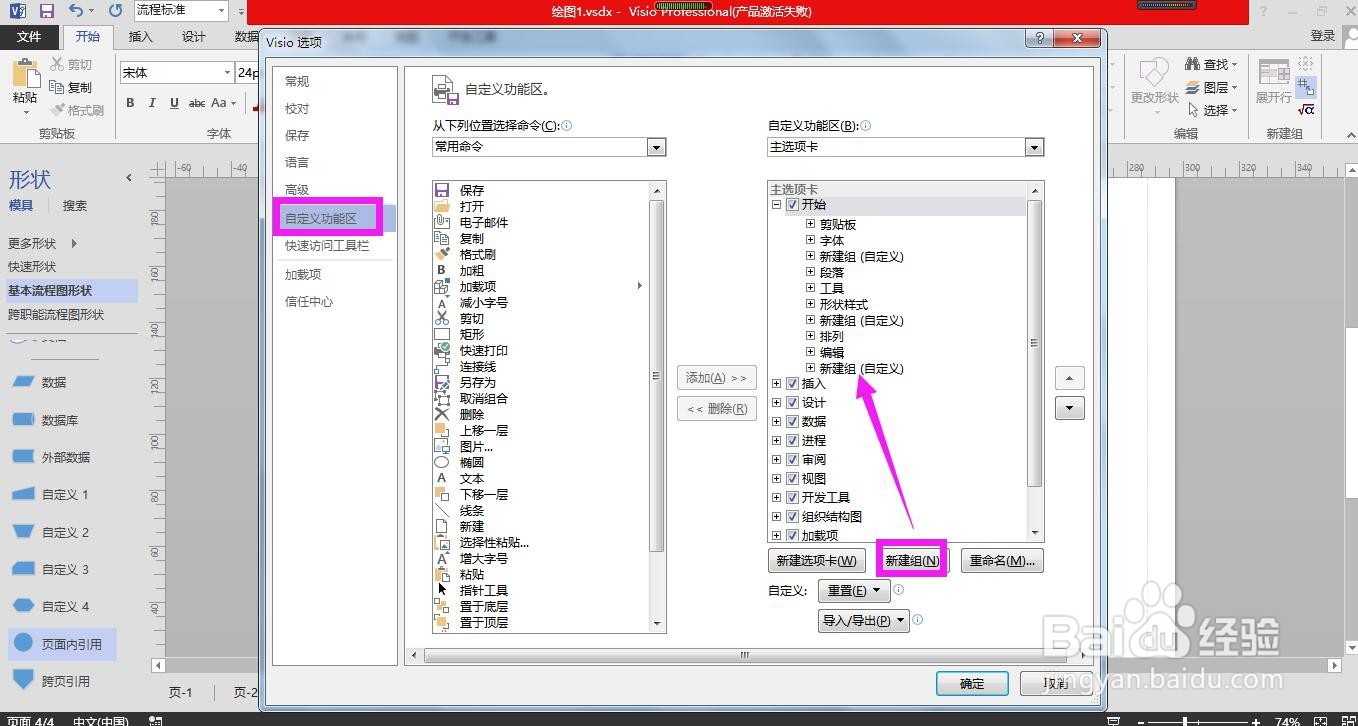Uncheck the 视图 tab checkbox
Image resolution: width=1358 pixels, height=726 pixels.
792,478
